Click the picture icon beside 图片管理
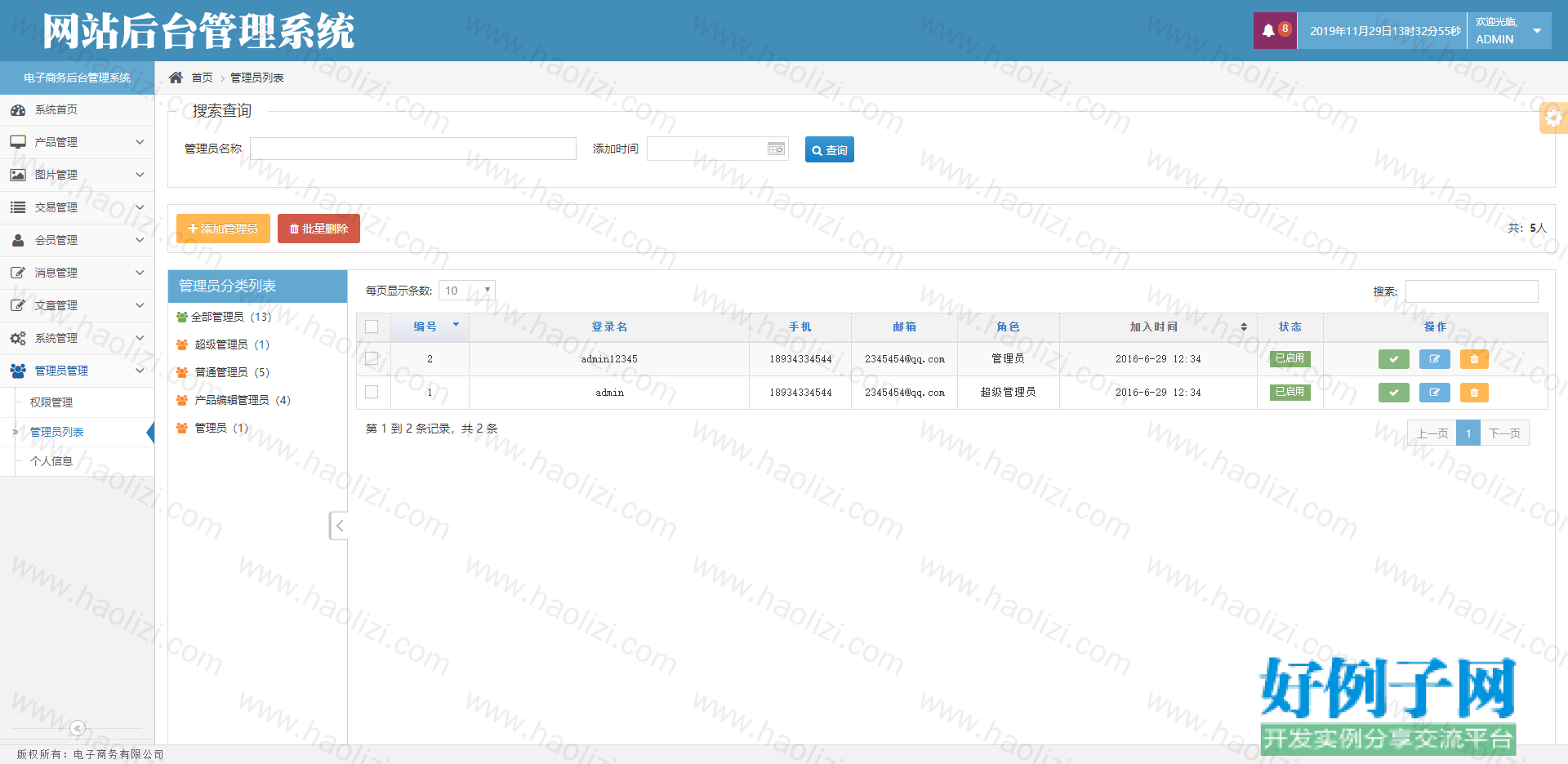Screen dimensions: 1568x764 click(18, 175)
